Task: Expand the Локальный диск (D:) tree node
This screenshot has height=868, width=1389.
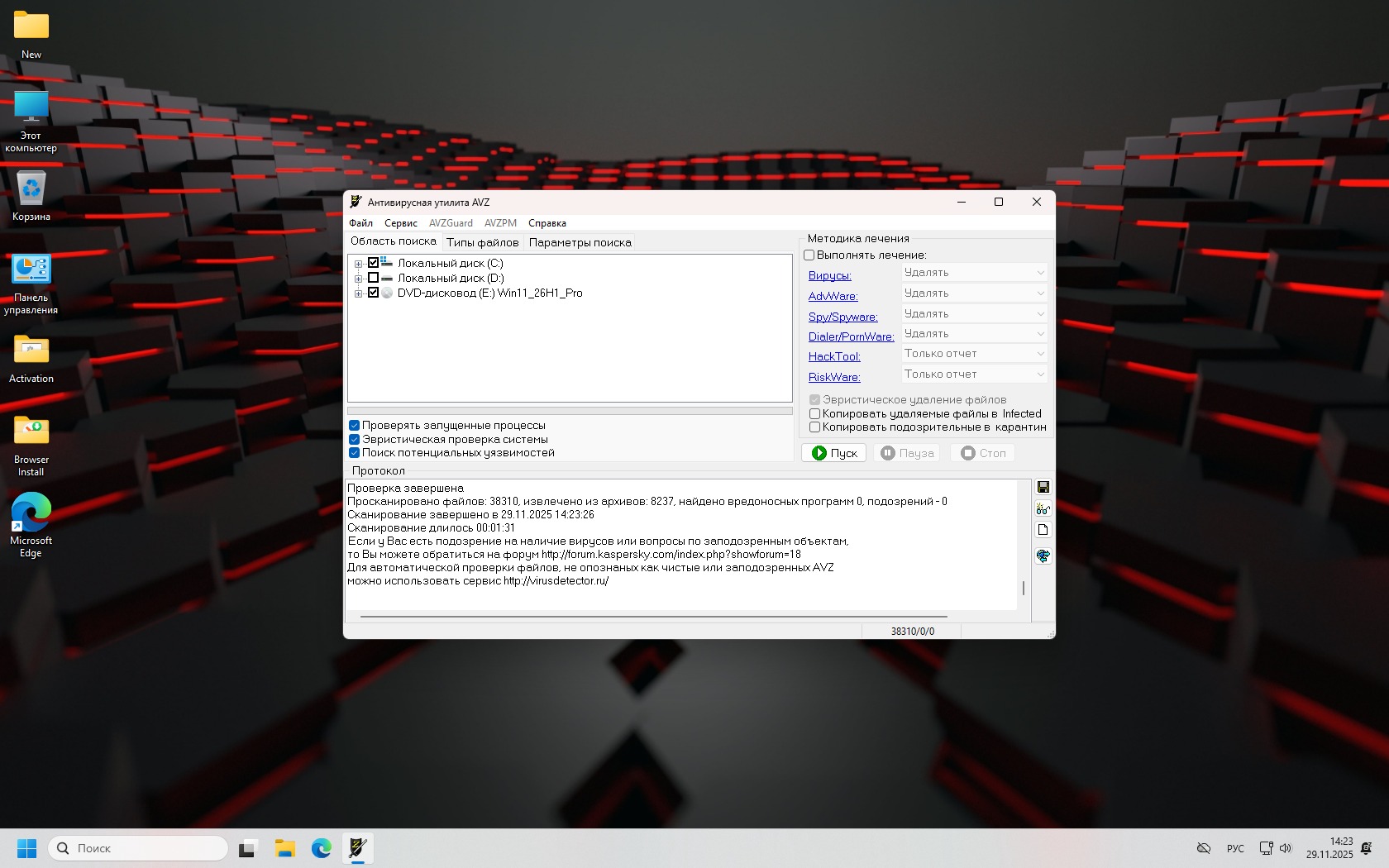Action: pos(358,279)
